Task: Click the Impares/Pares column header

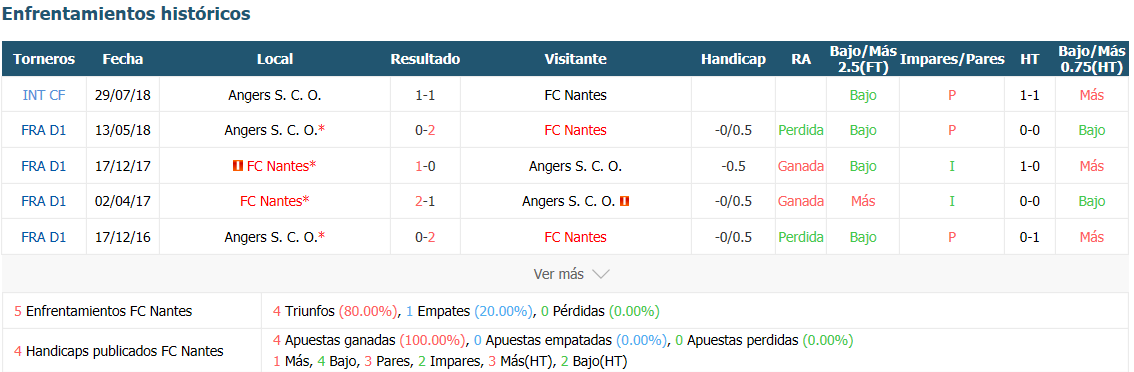Action: tap(952, 59)
